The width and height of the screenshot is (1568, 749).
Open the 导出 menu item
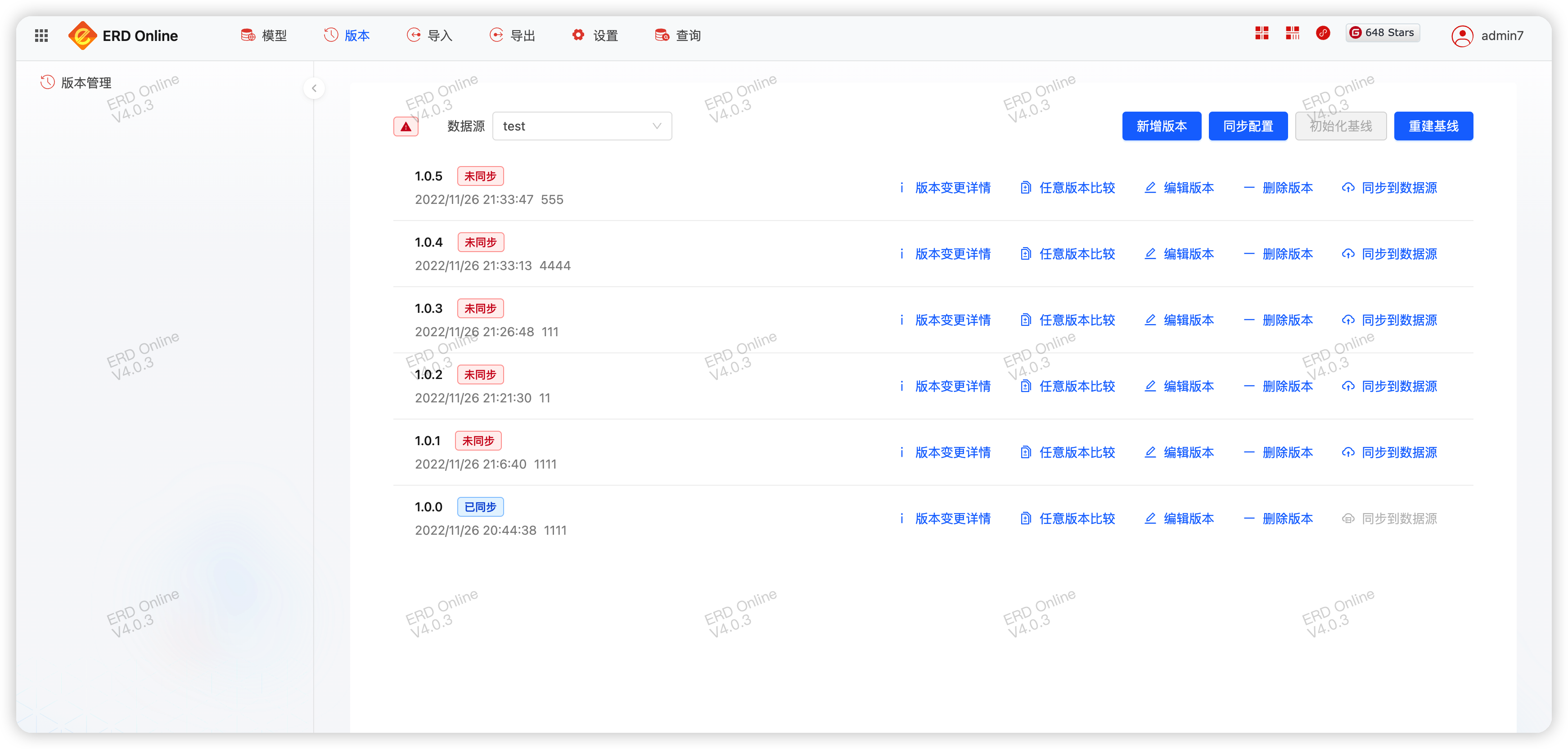click(513, 35)
